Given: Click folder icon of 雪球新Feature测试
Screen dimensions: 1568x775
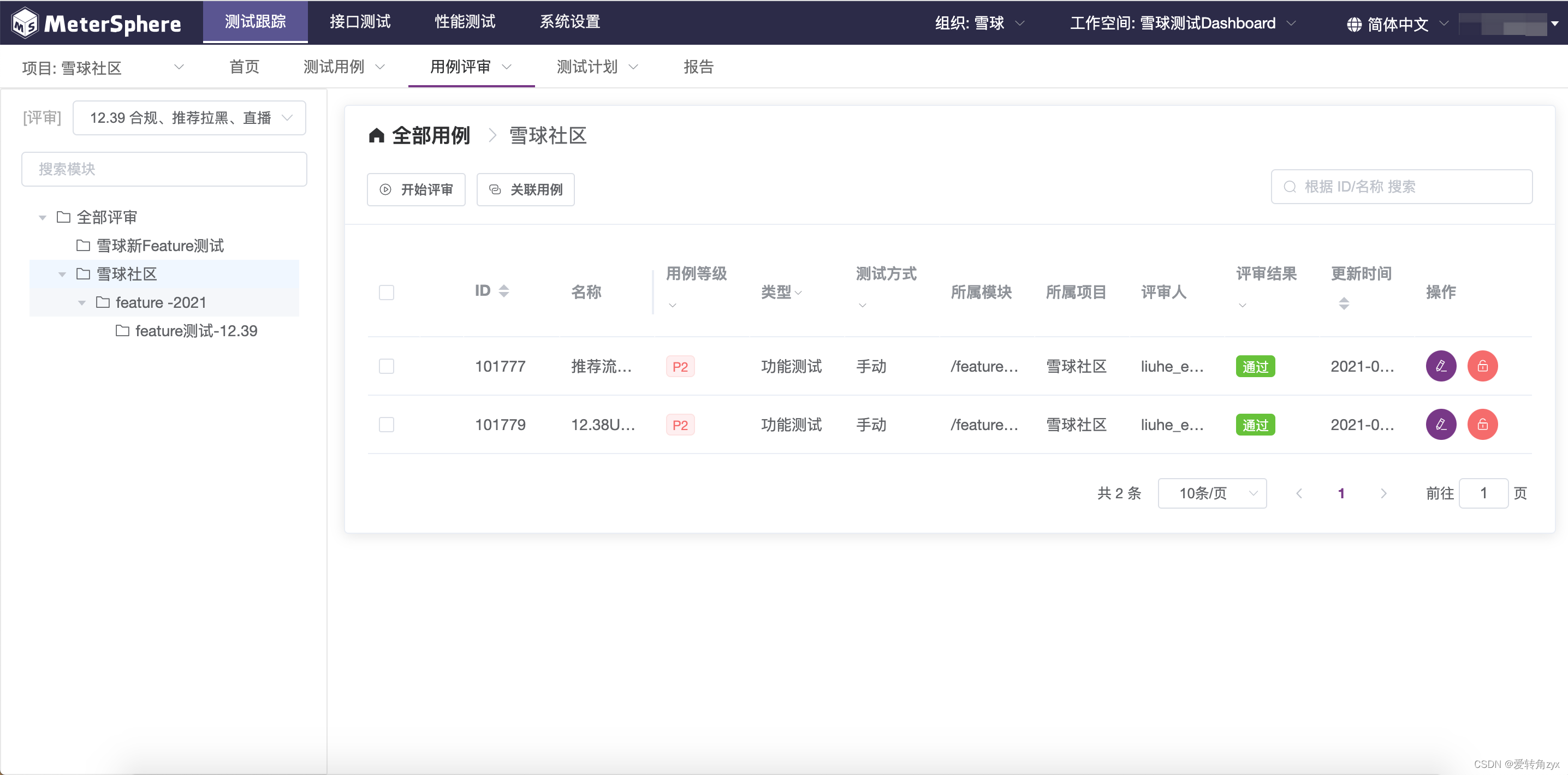Looking at the screenshot, I should 83,246.
